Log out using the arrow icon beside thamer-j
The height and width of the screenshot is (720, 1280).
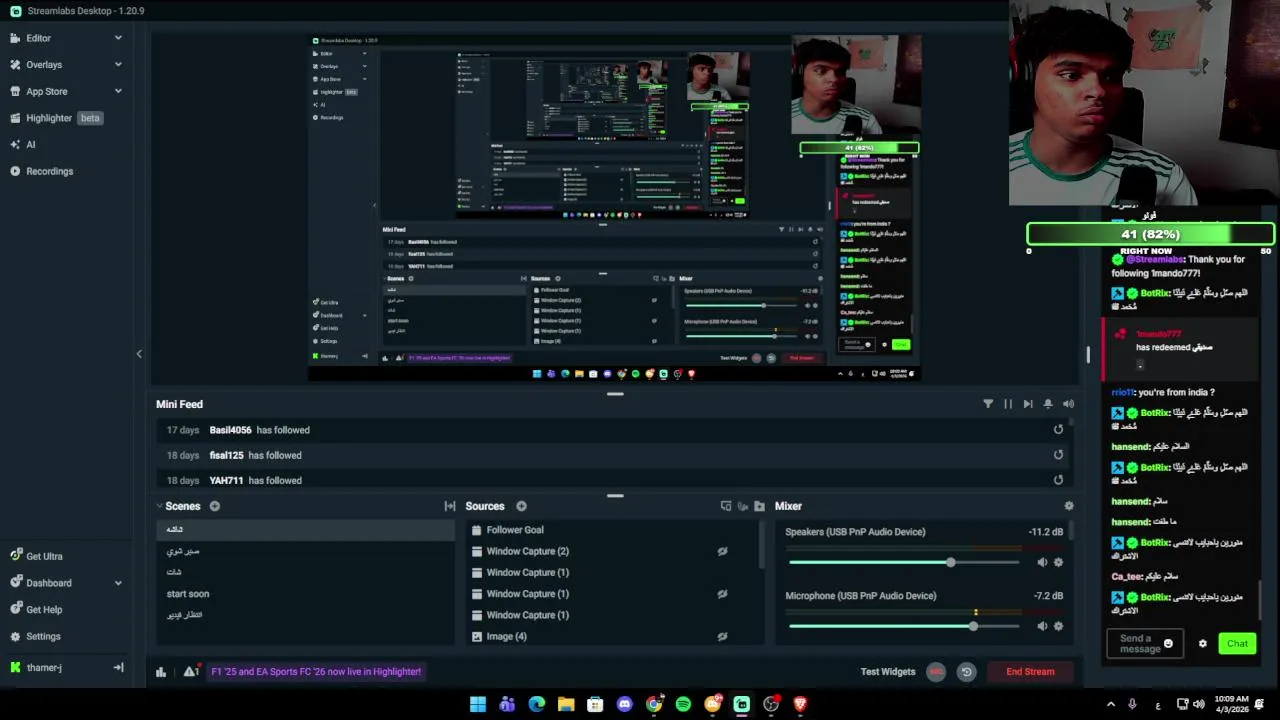pyautogui.click(x=118, y=667)
